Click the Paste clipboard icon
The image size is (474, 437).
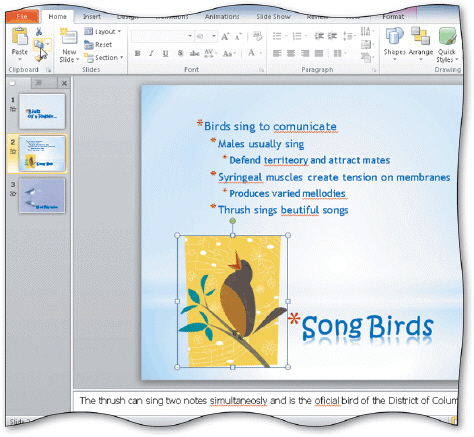click(20, 36)
